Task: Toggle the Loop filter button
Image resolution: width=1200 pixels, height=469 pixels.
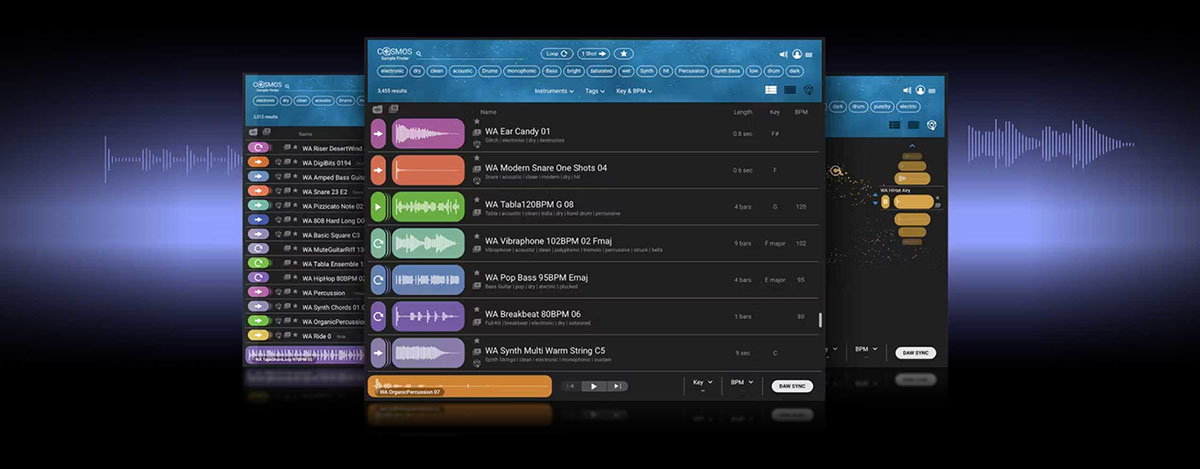Action: point(557,53)
